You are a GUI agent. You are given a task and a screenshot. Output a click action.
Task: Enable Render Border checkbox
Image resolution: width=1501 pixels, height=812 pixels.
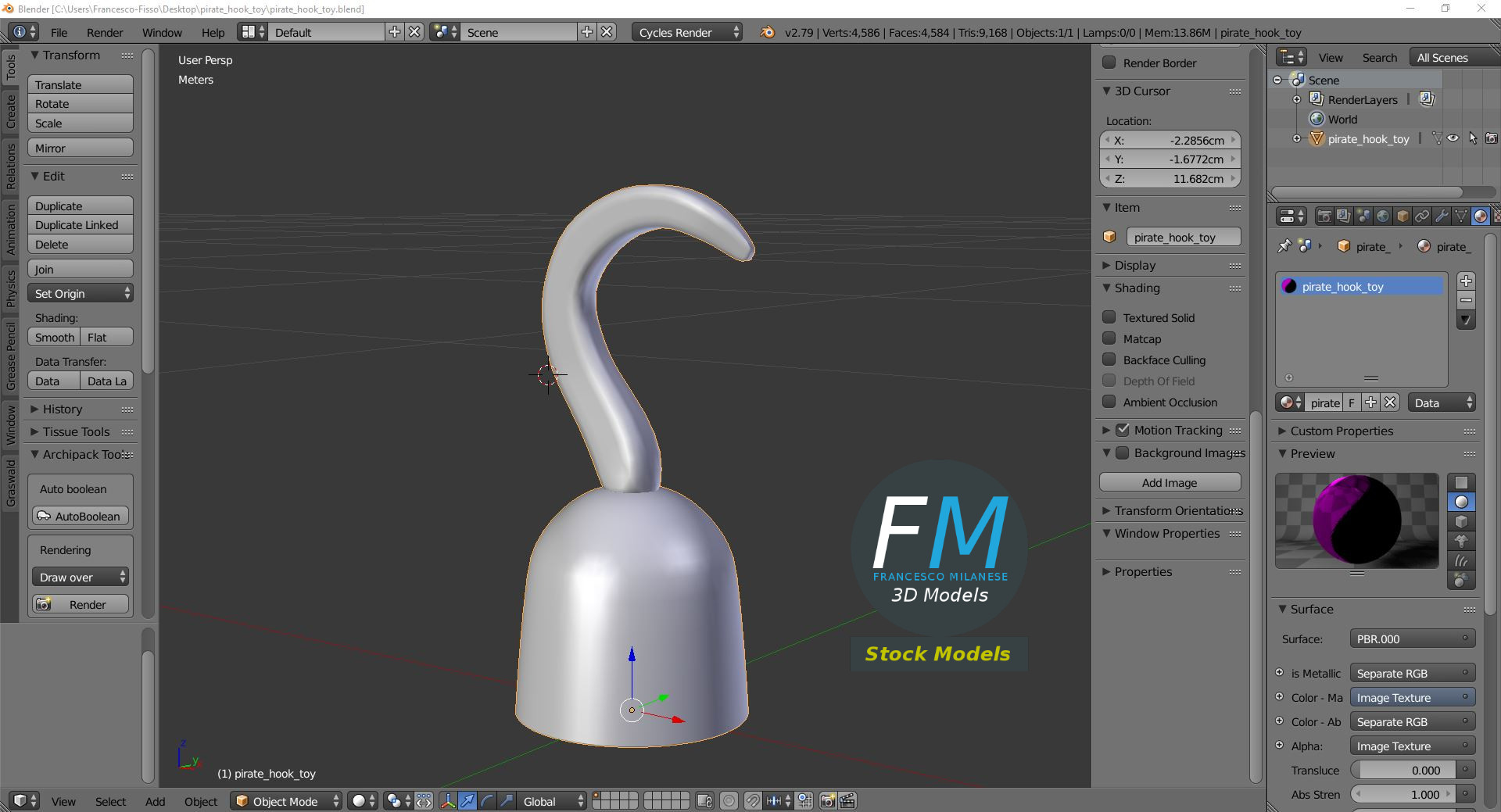1109,63
